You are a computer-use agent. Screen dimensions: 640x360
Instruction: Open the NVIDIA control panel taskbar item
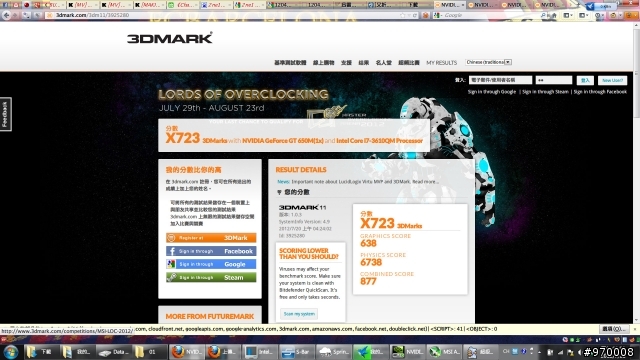coord(407,352)
